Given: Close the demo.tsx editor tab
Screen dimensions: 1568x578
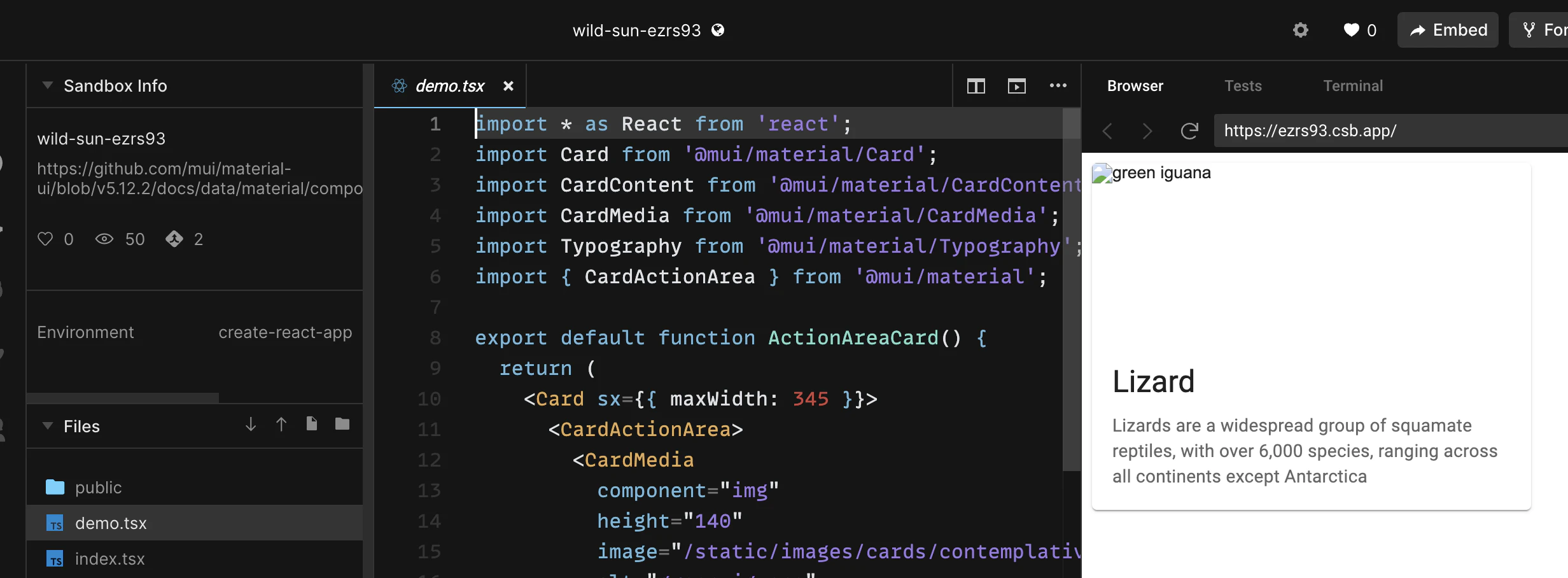Looking at the screenshot, I should click(508, 85).
